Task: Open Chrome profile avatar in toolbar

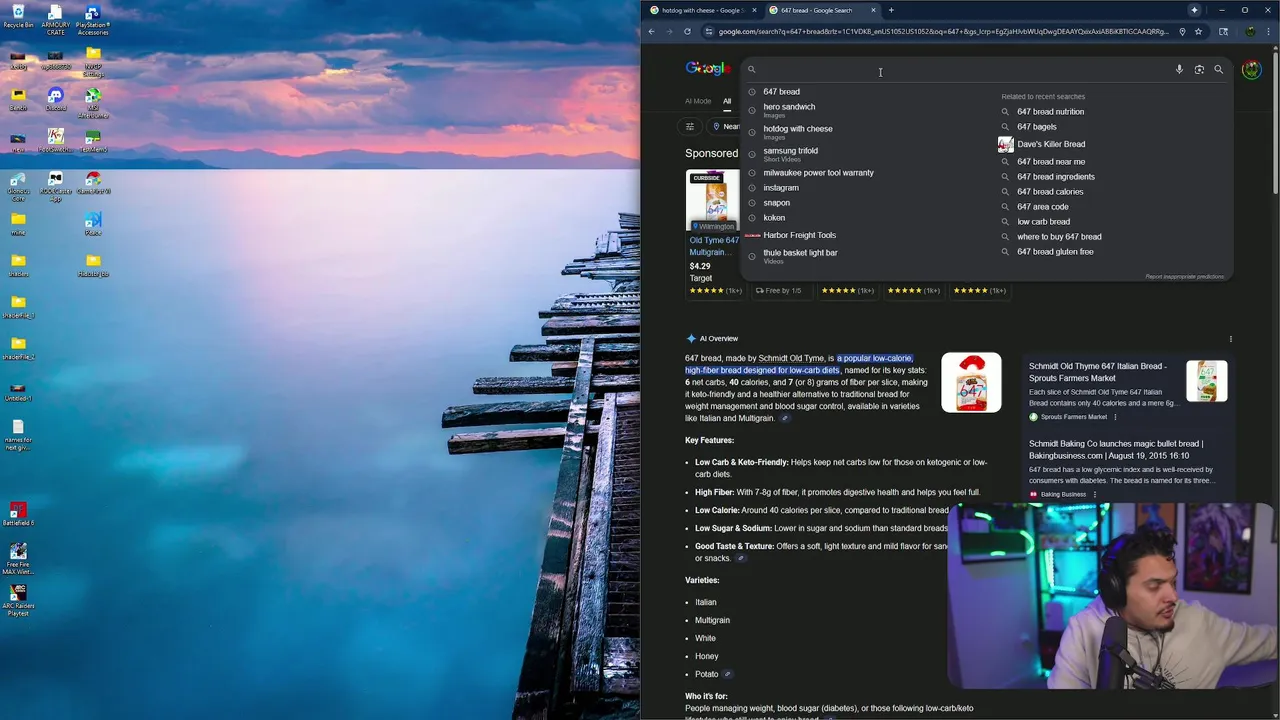Action: [1250, 31]
